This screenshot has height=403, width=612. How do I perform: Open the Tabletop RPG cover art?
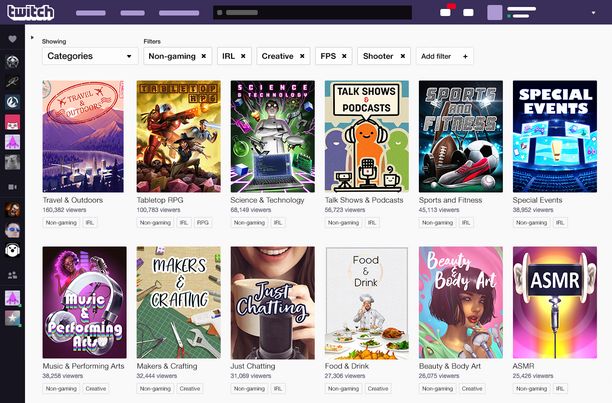tap(178, 136)
